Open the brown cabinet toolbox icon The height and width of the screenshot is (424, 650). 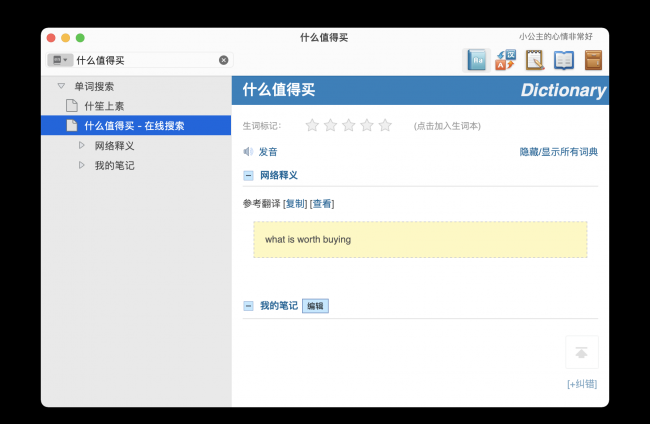click(x=593, y=60)
